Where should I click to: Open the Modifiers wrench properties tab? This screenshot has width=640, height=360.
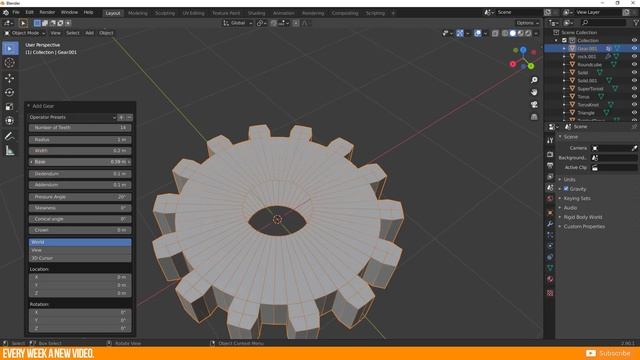(x=550, y=224)
